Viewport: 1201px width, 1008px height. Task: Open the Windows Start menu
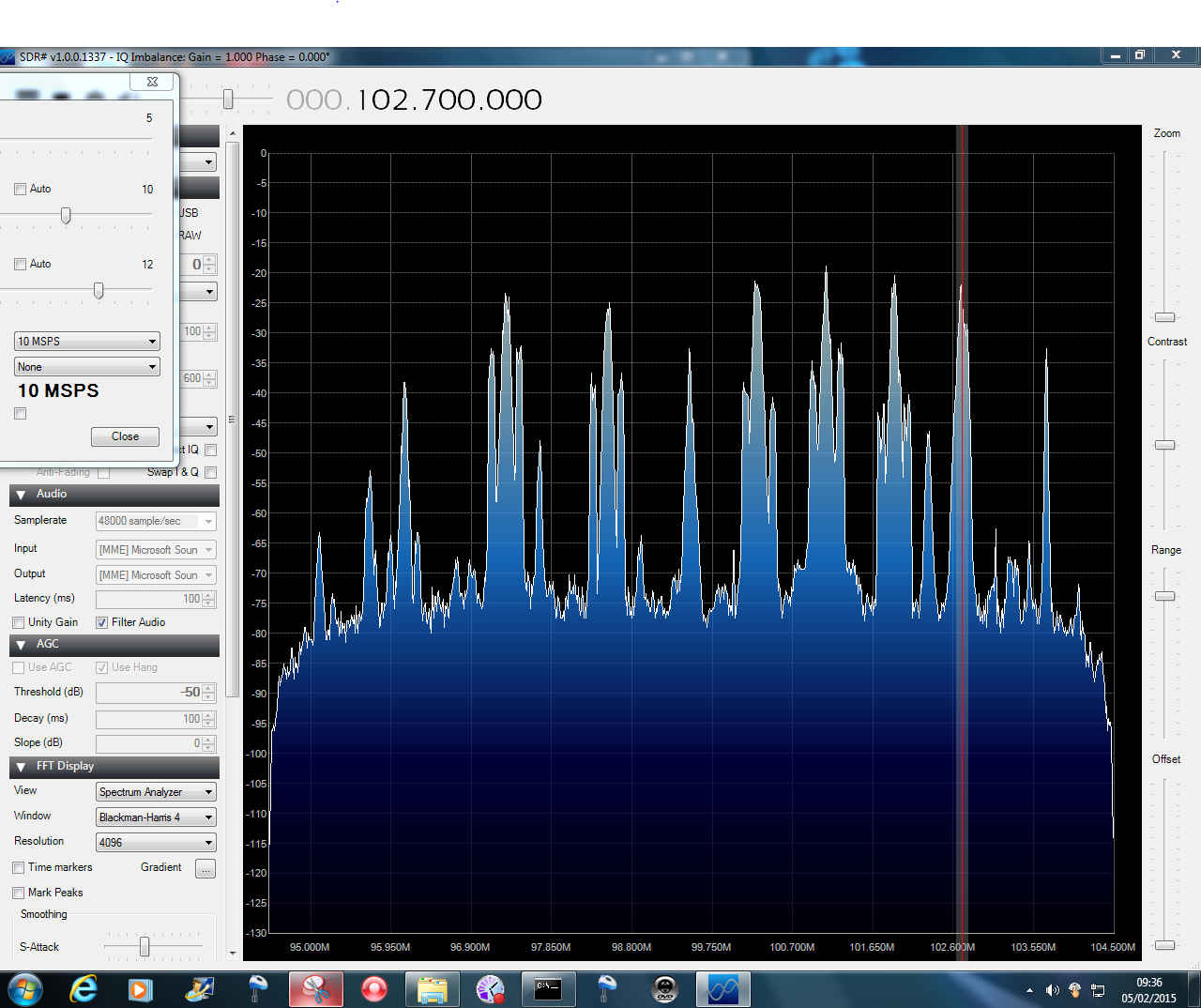pyautogui.click(x=24, y=989)
